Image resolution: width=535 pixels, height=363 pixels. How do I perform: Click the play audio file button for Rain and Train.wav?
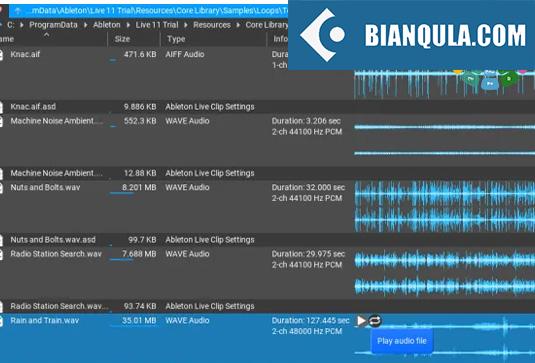[361, 321]
